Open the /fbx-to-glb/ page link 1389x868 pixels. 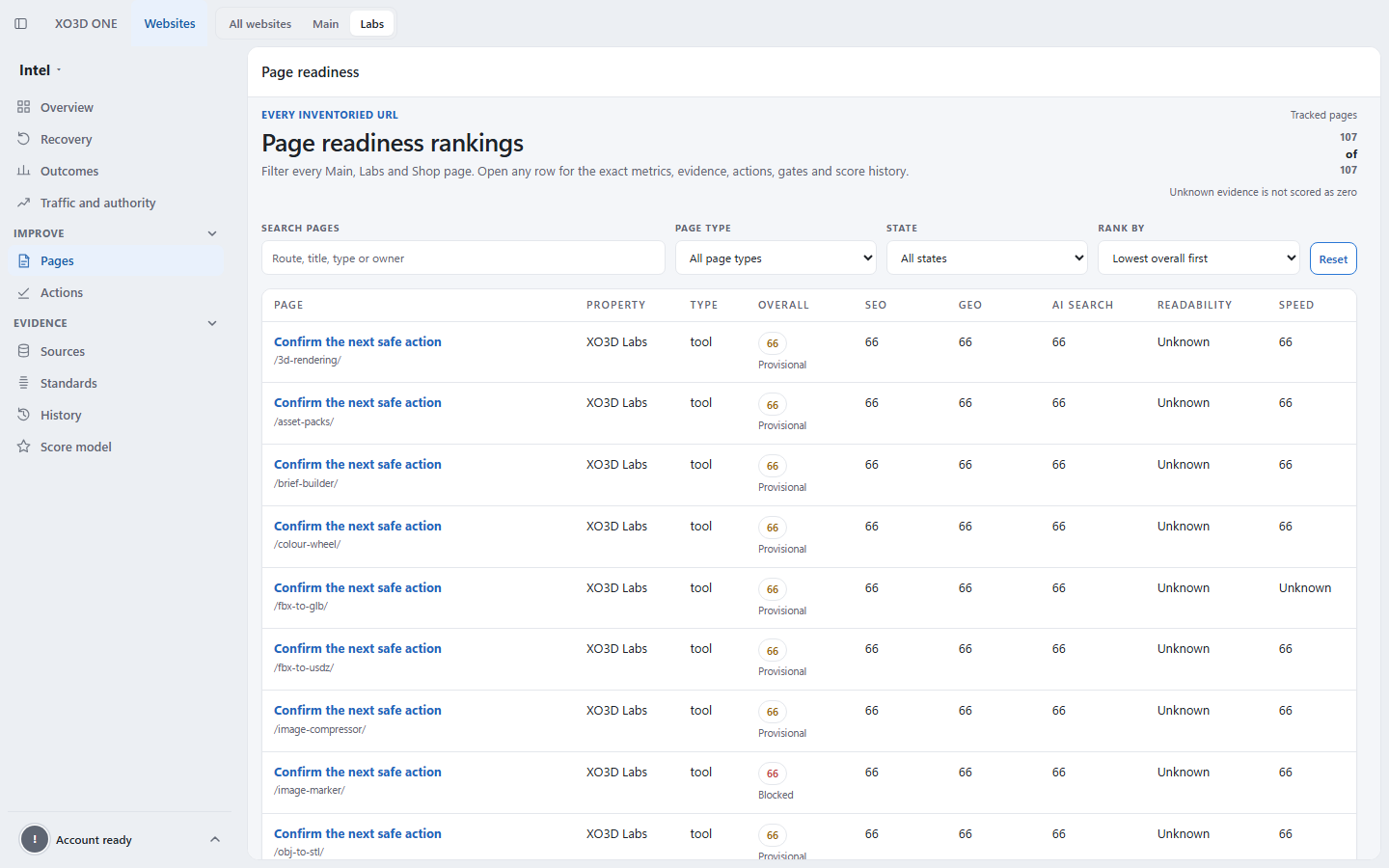[x=358, y=587]
